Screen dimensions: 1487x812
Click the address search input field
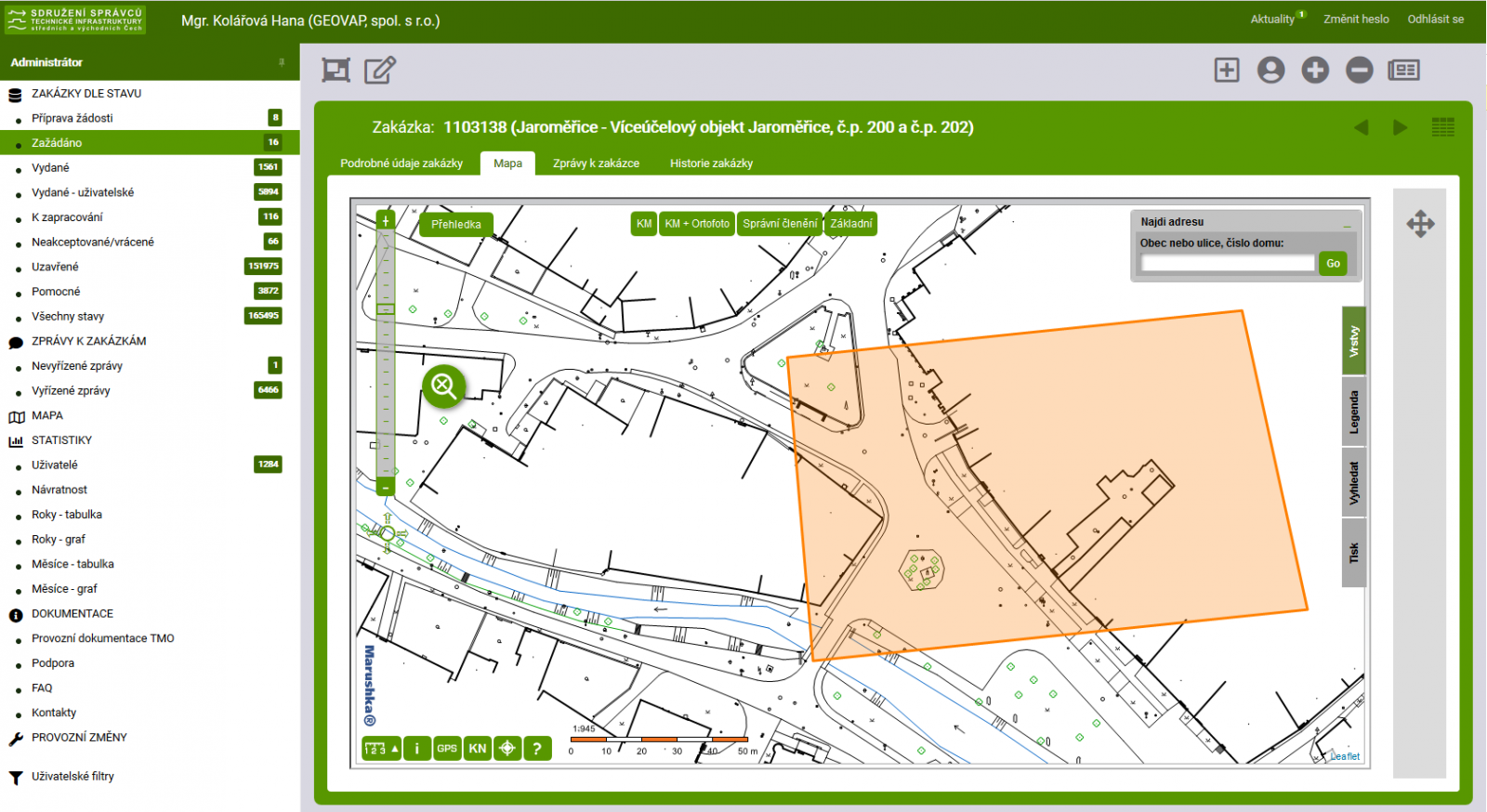point(1227,264)
